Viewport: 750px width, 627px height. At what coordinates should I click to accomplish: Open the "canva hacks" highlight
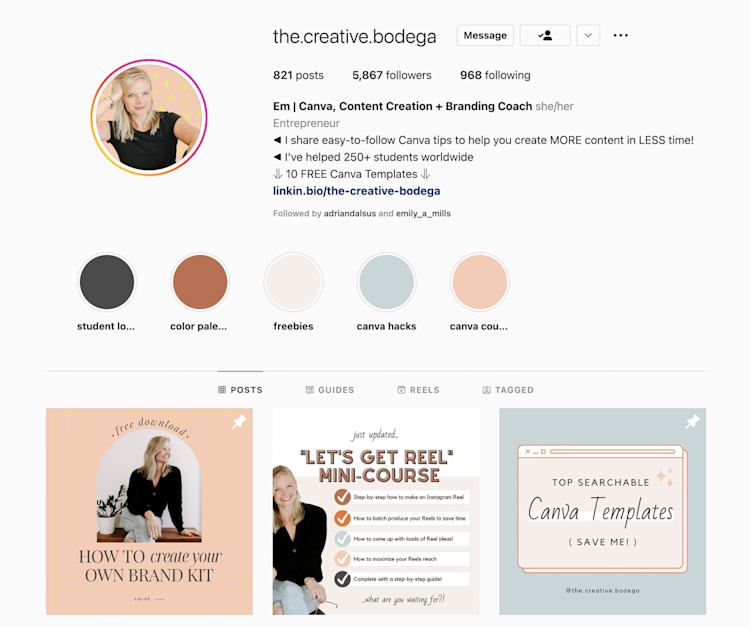386,282
